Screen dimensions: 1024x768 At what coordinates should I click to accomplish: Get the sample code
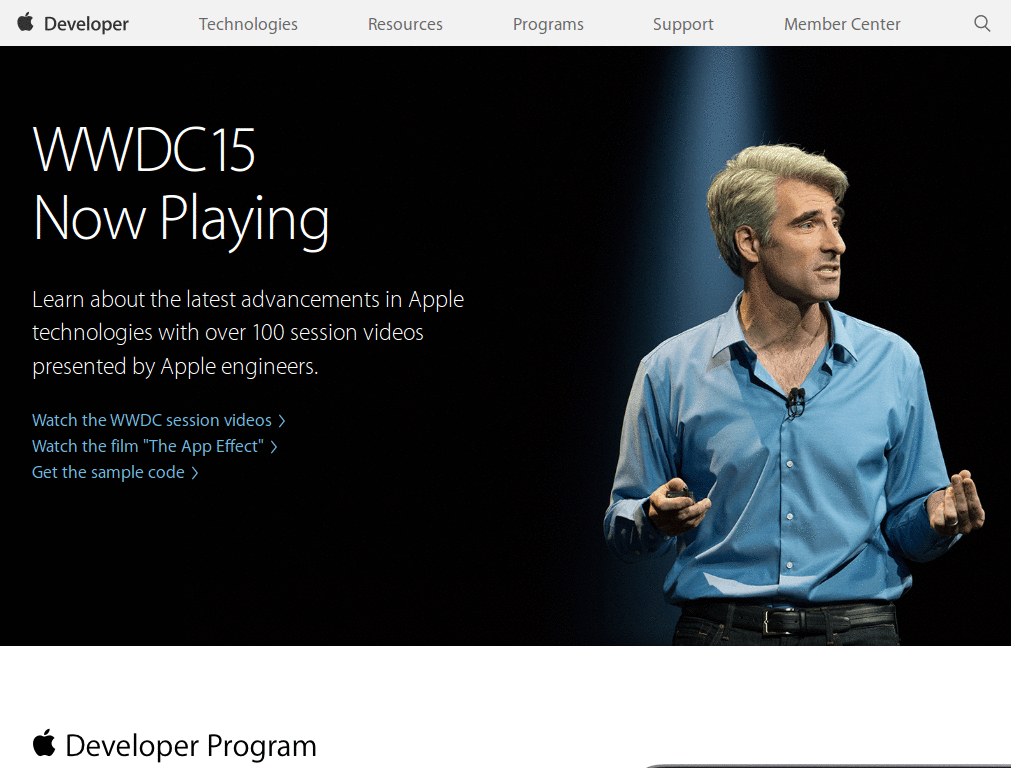(107, 472)
